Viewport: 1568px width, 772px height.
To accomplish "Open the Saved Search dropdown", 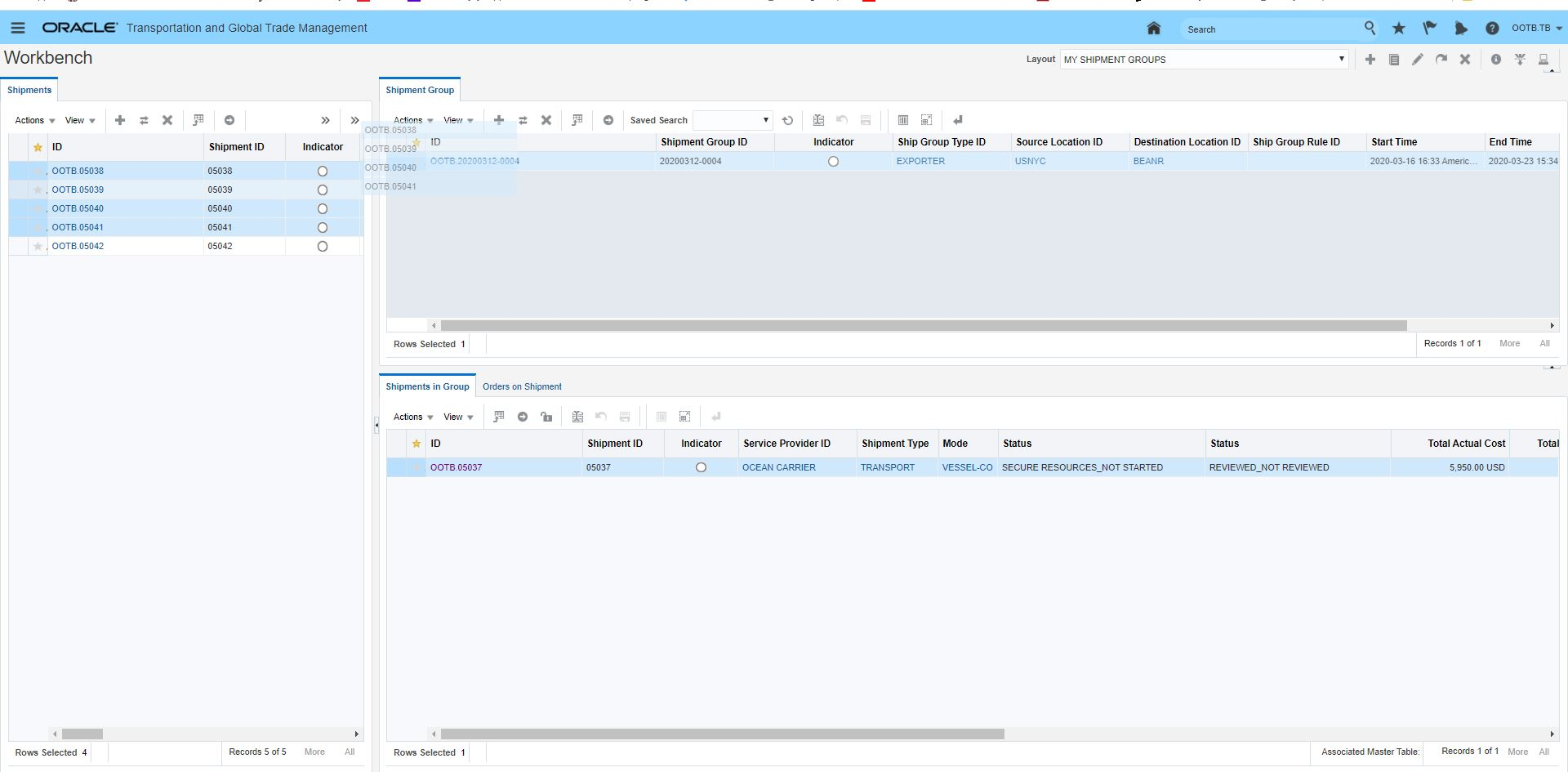I will point(732,120).
